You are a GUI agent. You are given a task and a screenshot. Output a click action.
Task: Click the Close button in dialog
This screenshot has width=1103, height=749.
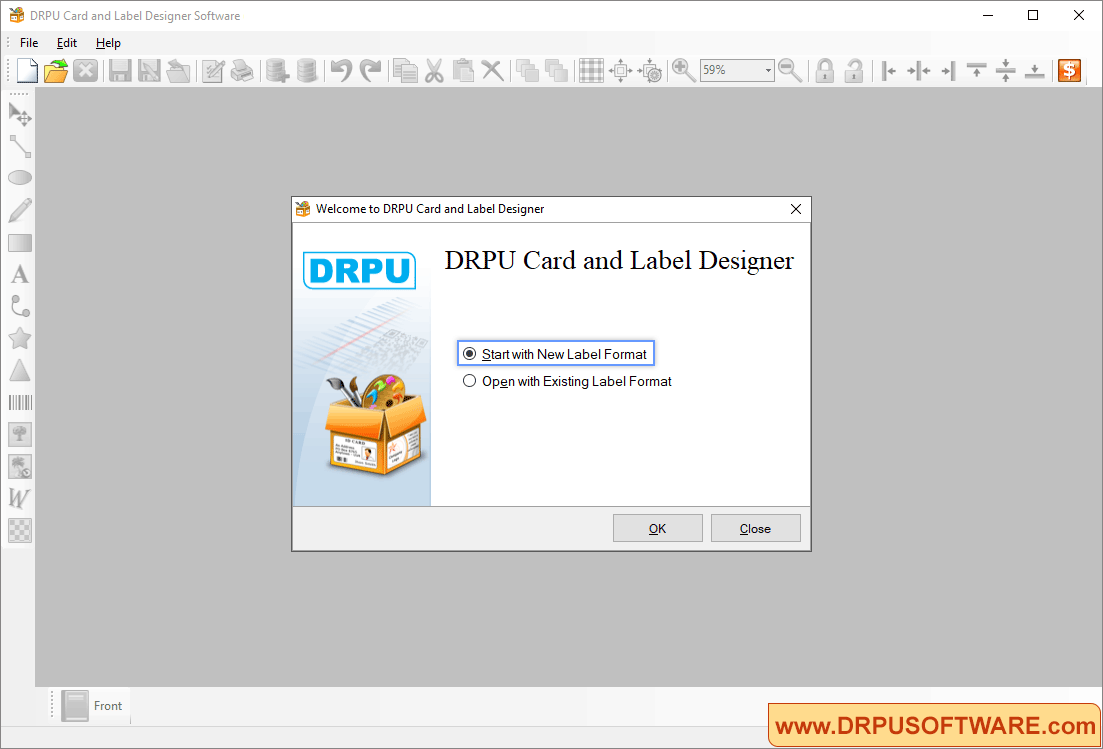[755, 528]
